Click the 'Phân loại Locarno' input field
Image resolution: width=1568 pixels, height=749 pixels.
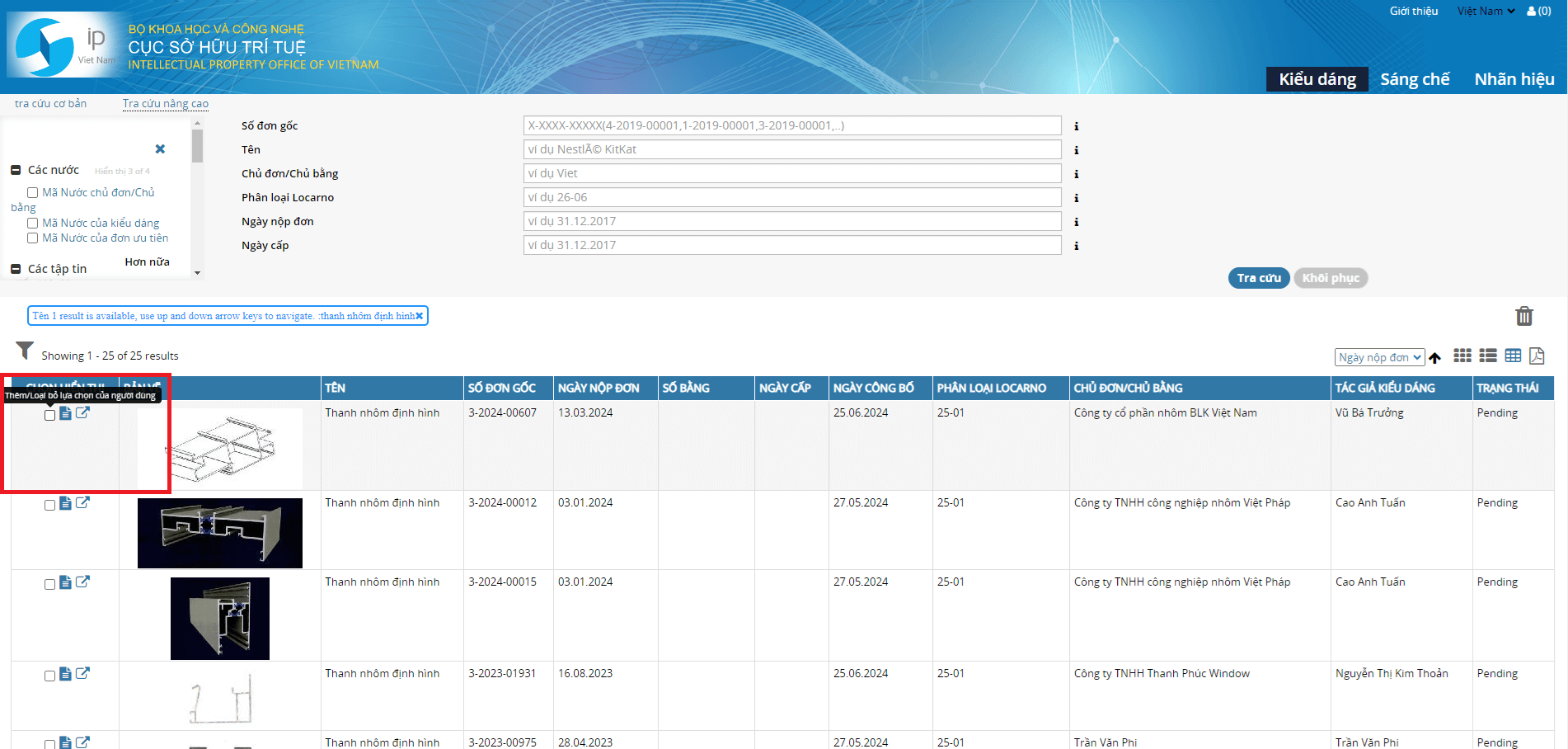791,197
